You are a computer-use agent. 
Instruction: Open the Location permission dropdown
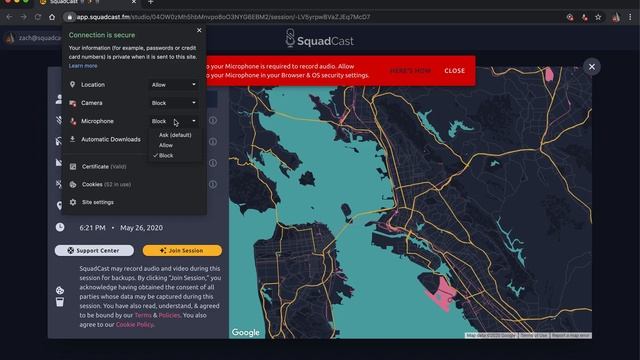pyautogui.click(x=173, y=84)
